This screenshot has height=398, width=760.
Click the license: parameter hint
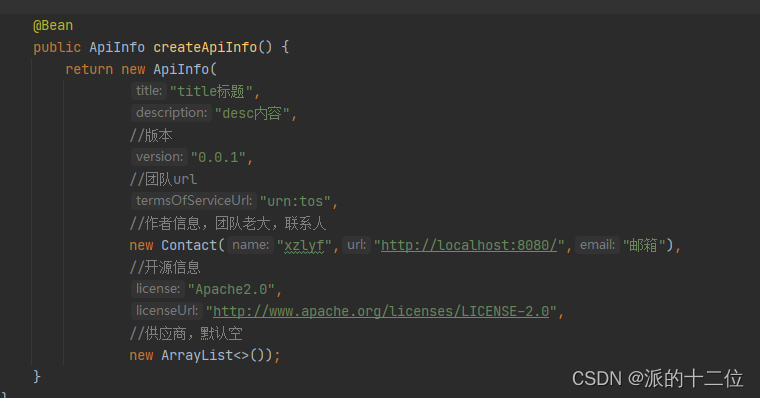pos(158,289)
